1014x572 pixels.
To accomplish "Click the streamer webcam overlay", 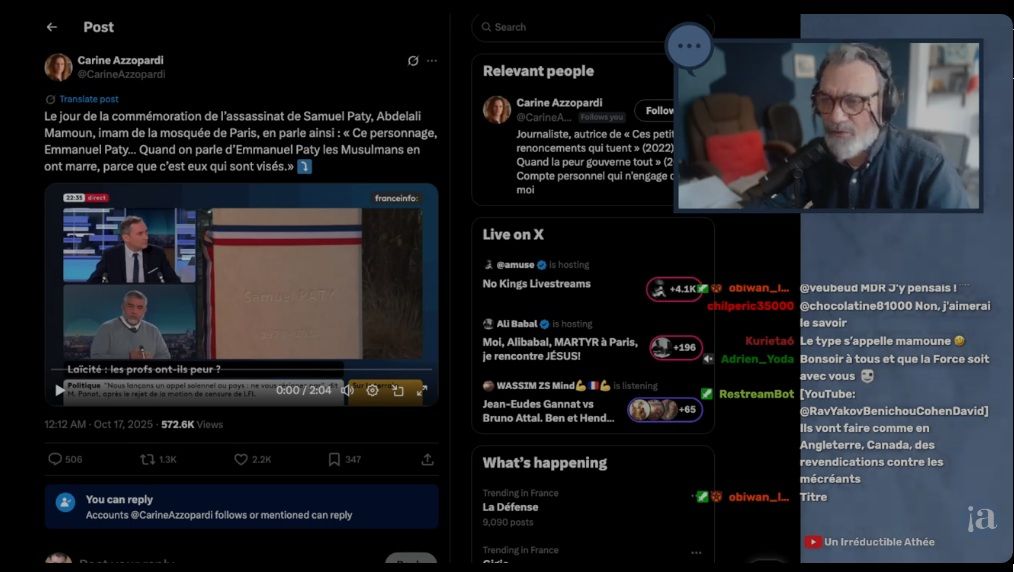I will [828, 125].
